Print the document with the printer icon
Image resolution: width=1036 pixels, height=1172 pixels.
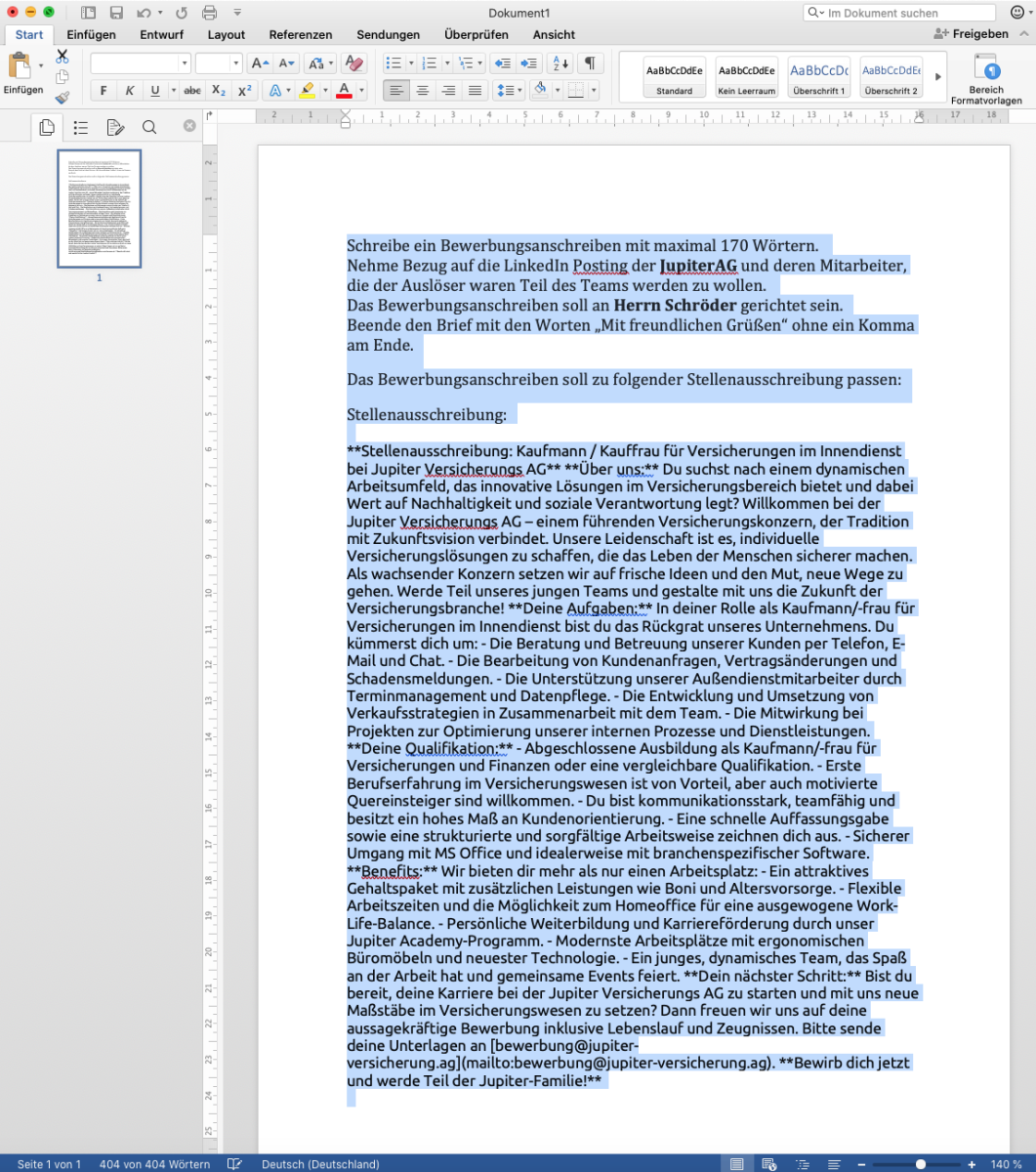209,13
